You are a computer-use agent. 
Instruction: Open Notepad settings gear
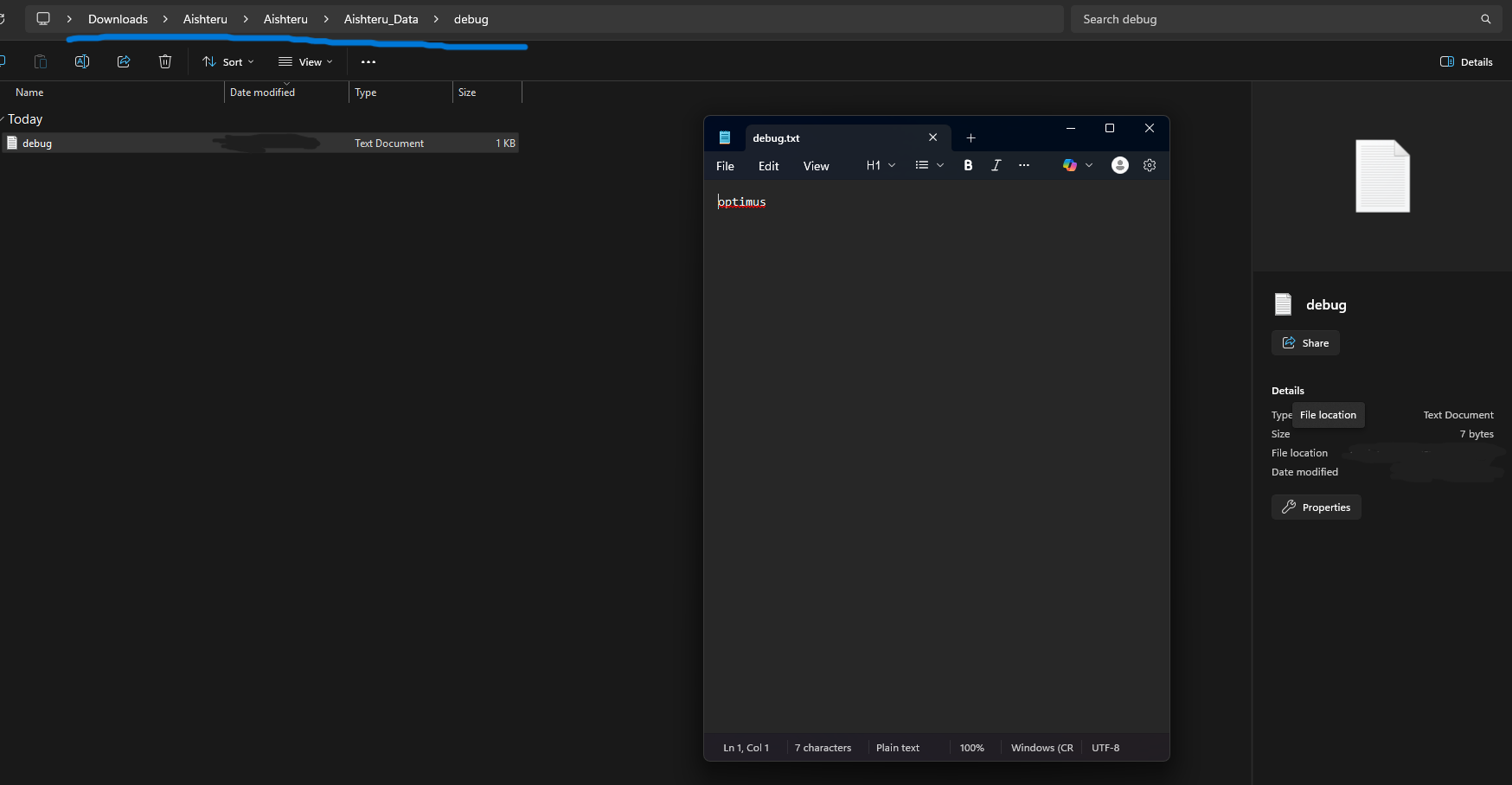point(1150,165)
